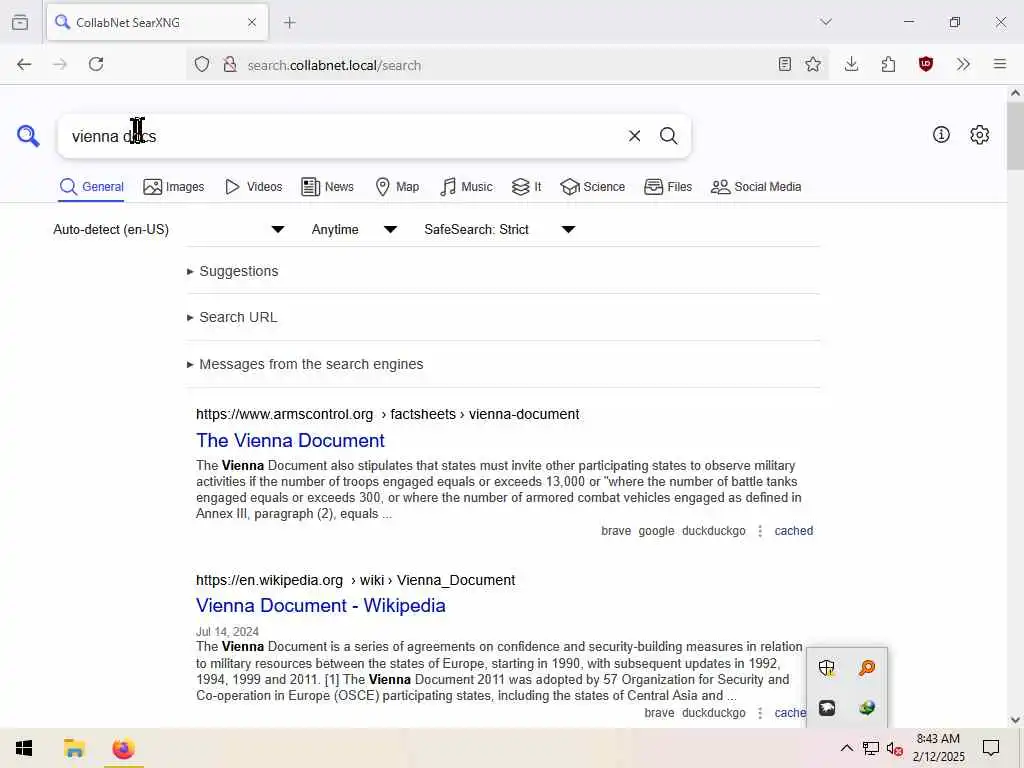Open Firefox downloads panel

(852, 64)
